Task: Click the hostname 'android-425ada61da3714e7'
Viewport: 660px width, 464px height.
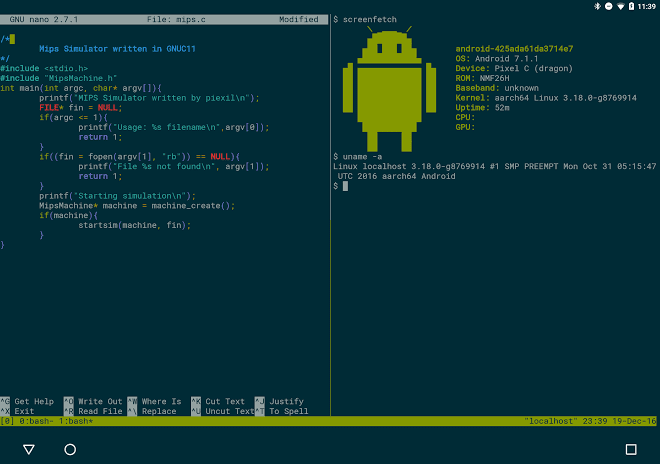Action: coord(514,49)
